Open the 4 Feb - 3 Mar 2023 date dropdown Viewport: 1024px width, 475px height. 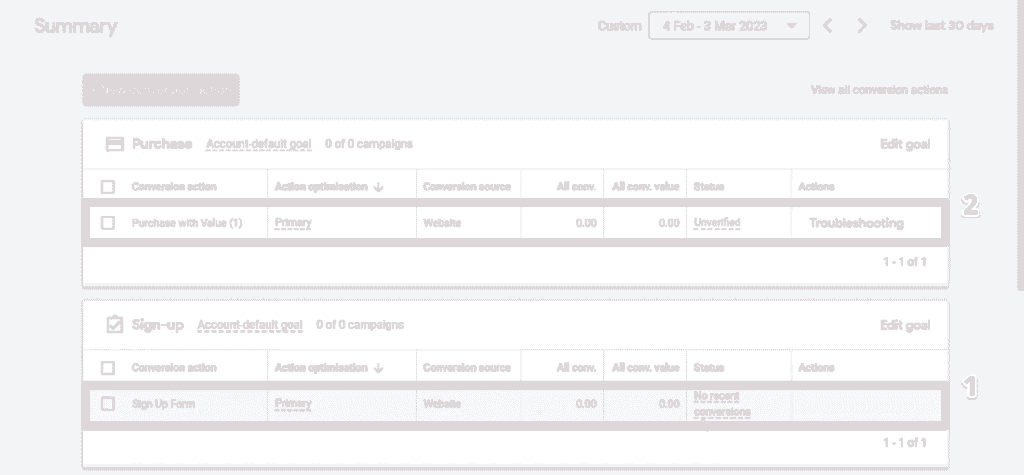click(729, 25)
